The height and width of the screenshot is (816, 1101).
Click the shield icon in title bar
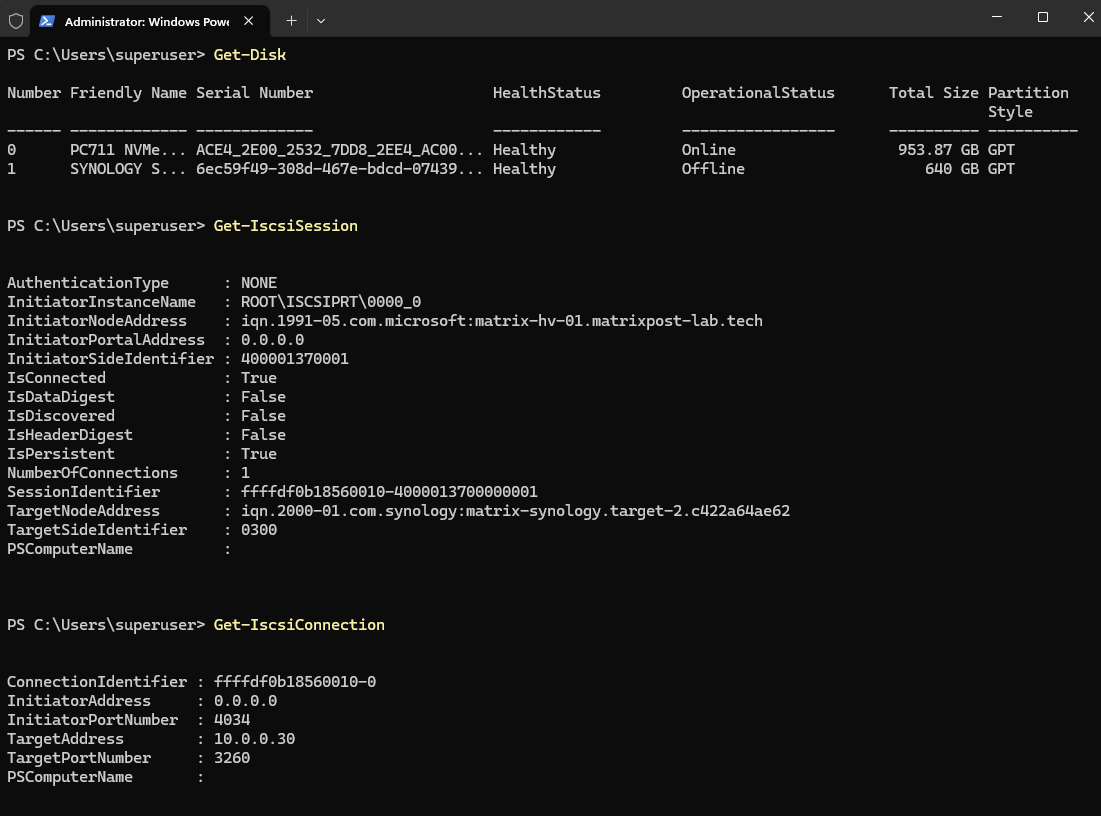tap(15, 21)
